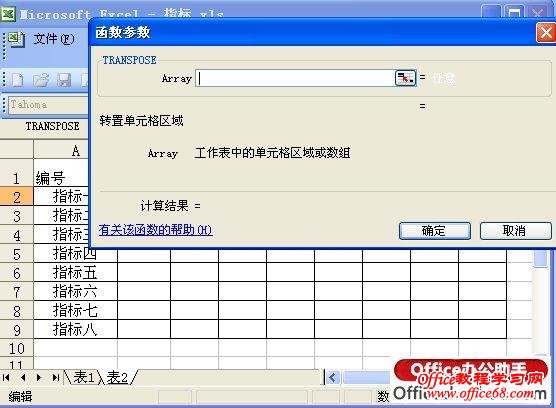The width and height of the screenshot is (556, 408).
Task: Click cell 指标四
Action: [75, 253]
